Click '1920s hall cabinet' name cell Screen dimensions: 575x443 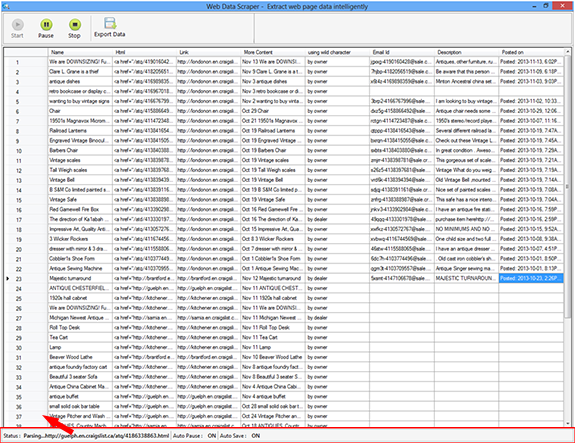click(x=80, y=298)
